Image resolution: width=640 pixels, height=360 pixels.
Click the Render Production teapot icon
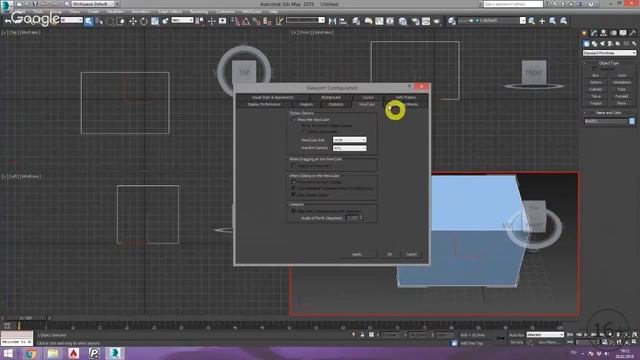[x=436, y=21]
